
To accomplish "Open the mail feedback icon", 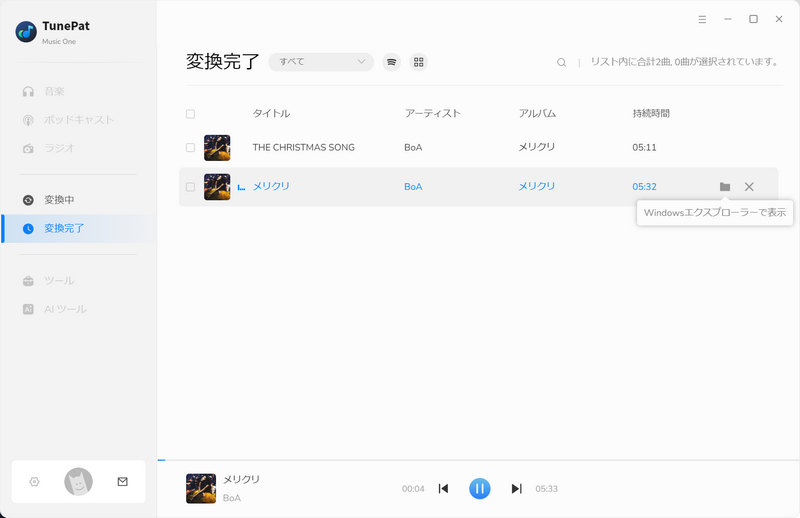I will [x=122, y=482].
